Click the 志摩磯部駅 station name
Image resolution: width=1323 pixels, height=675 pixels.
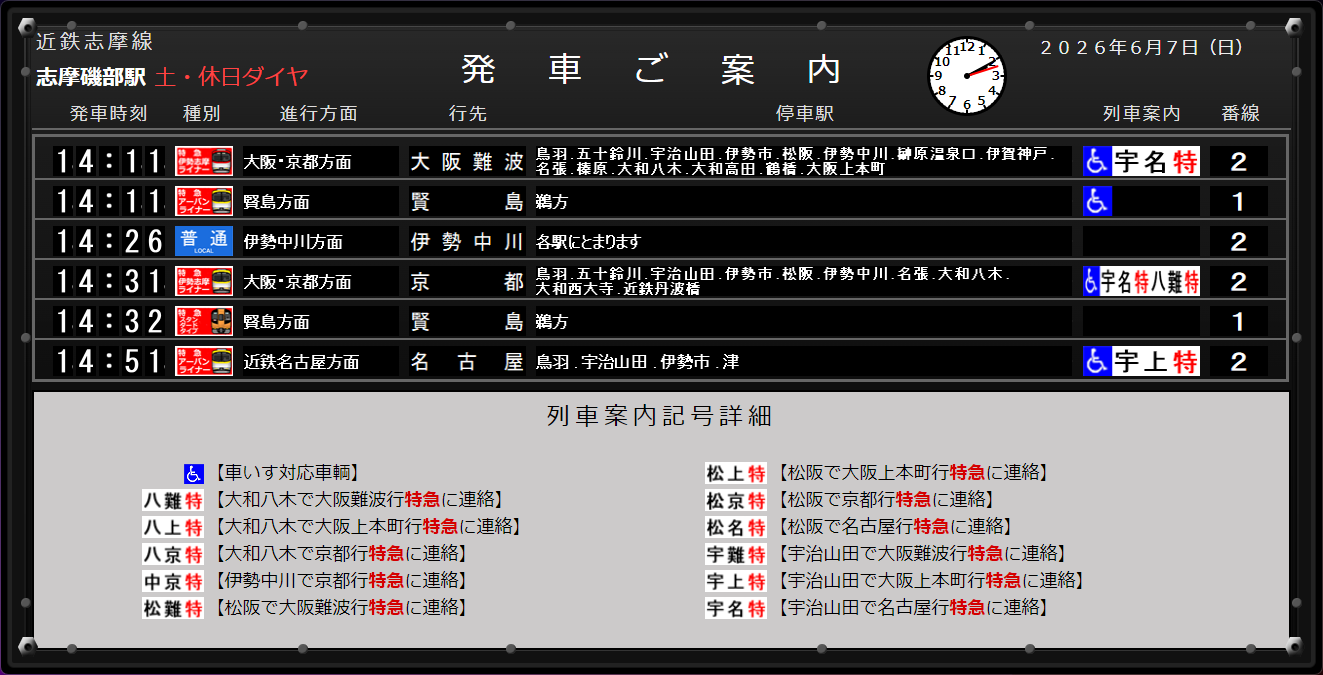point(91,77)
